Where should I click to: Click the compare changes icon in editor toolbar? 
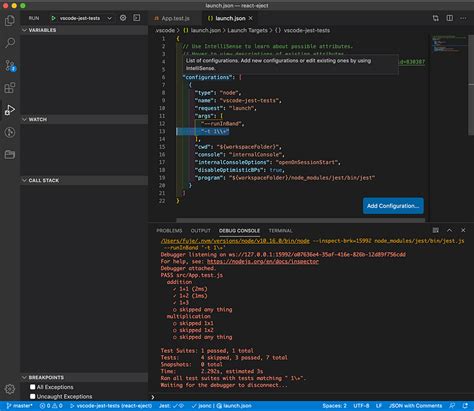[x=436, y=18]
